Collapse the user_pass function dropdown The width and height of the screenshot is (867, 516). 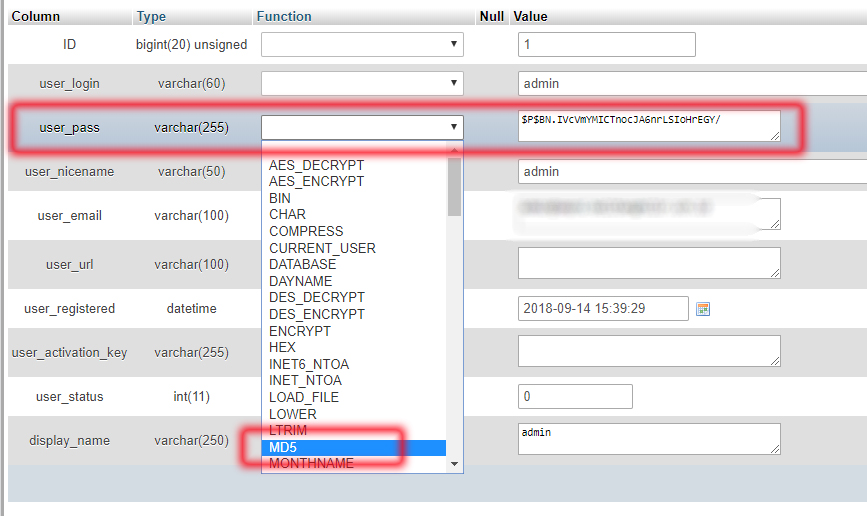click(362, 126)
